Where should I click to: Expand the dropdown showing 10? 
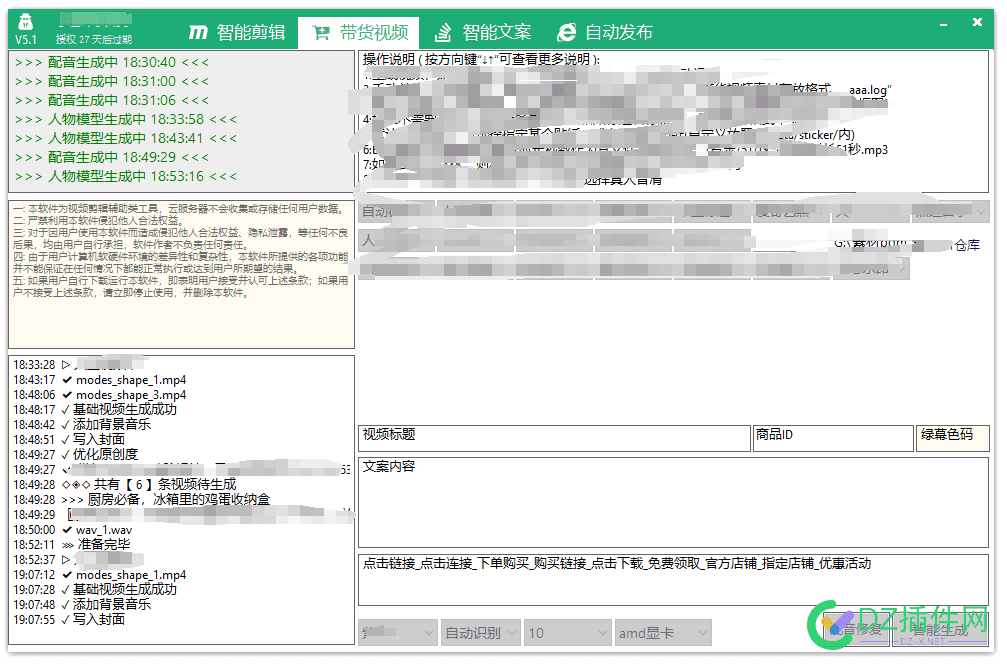567,633
